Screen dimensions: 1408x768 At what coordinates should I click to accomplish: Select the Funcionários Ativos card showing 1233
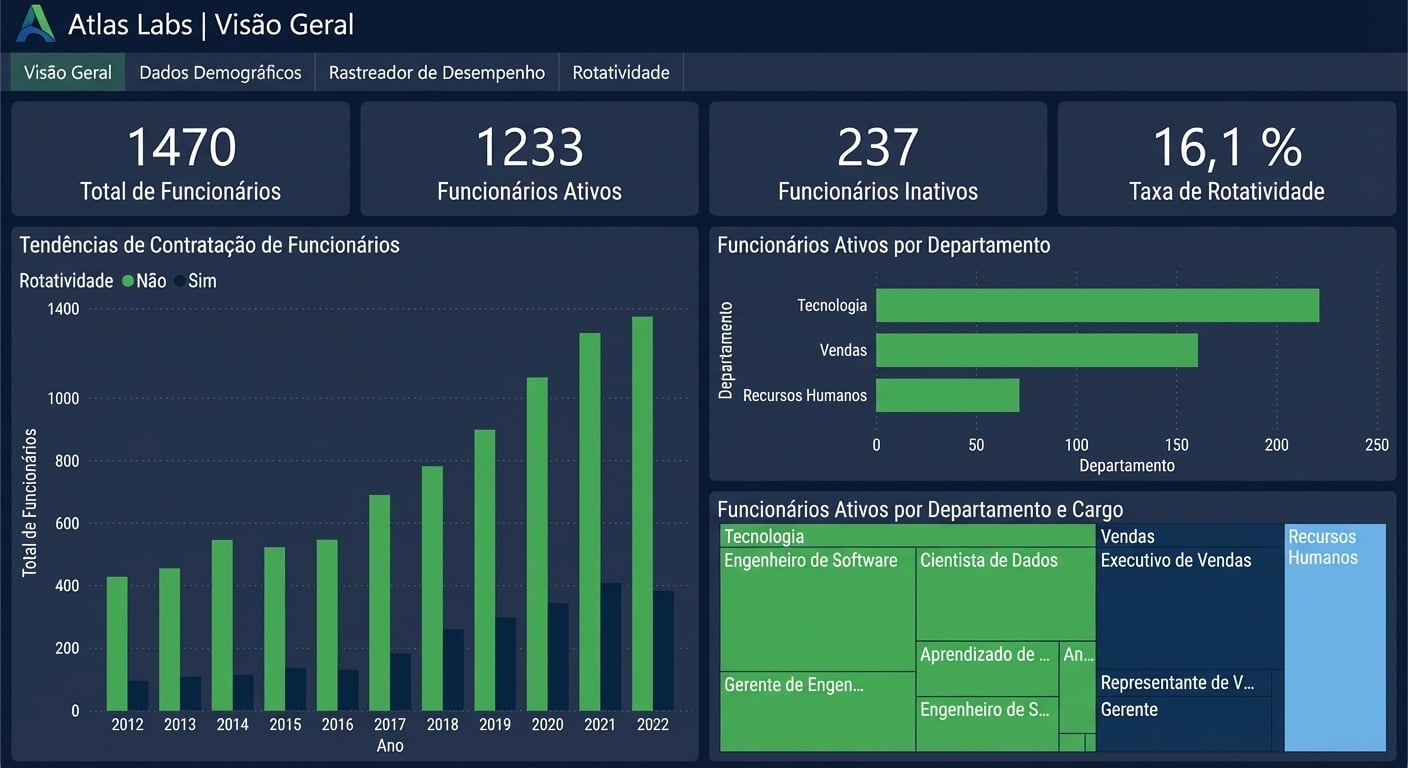pos(529,159)
